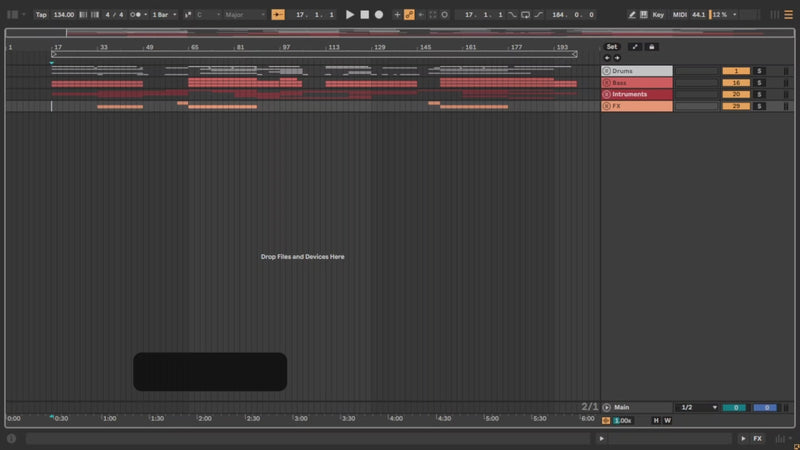The width and height of the screenshot is (800, 450).
Task: Click the 134.00 tempo field
Action: 64,15
